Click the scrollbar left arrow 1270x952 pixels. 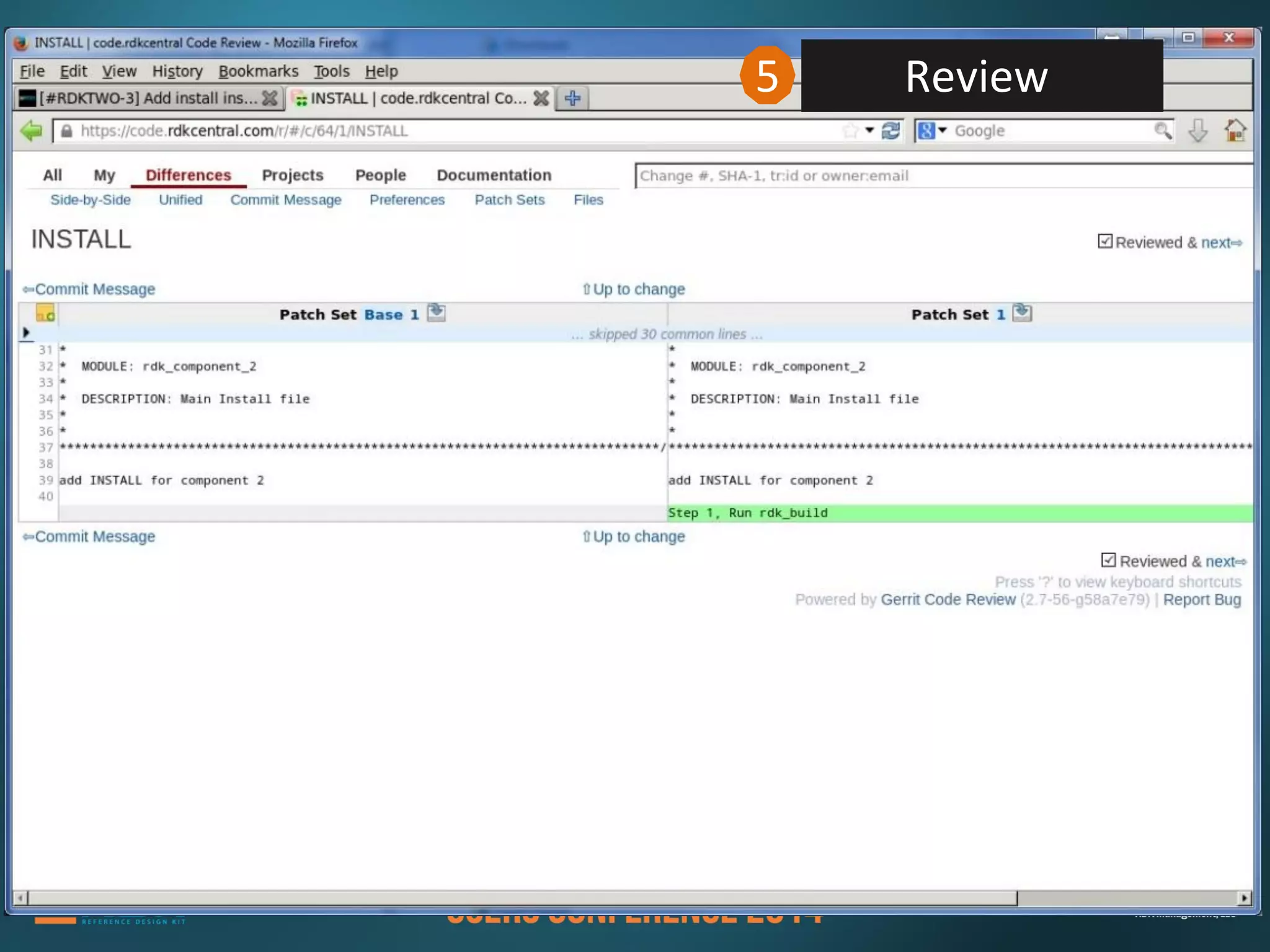(20, 897)
